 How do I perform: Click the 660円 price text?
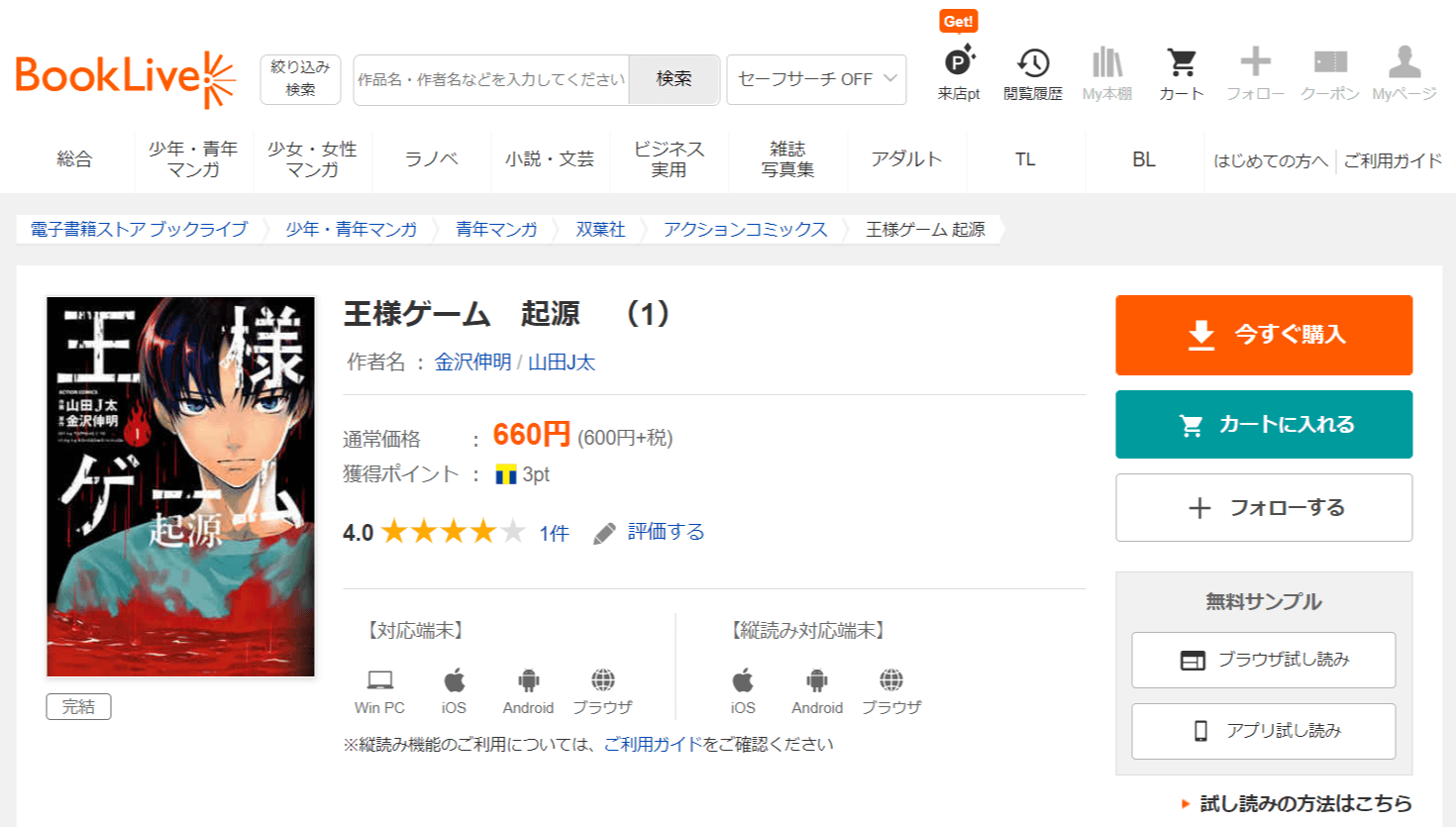click(x=532, y=435)
